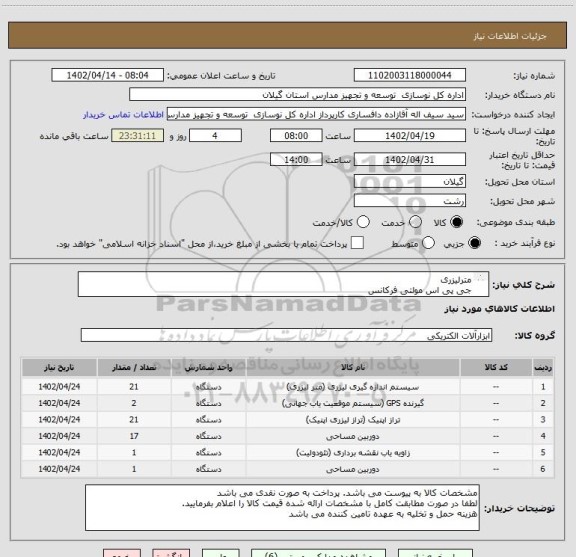The image size is (576, 557).
Task: Click remaining days field showing 4
Action: click(215, 136)
